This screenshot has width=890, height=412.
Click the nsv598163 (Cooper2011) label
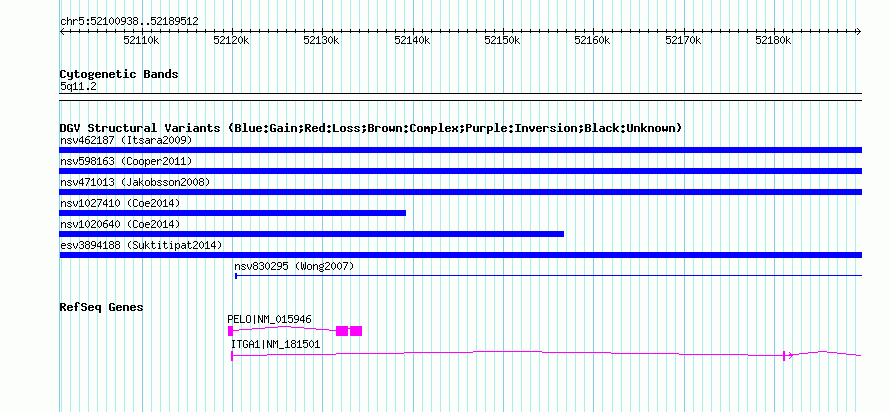tap(126, 161)
